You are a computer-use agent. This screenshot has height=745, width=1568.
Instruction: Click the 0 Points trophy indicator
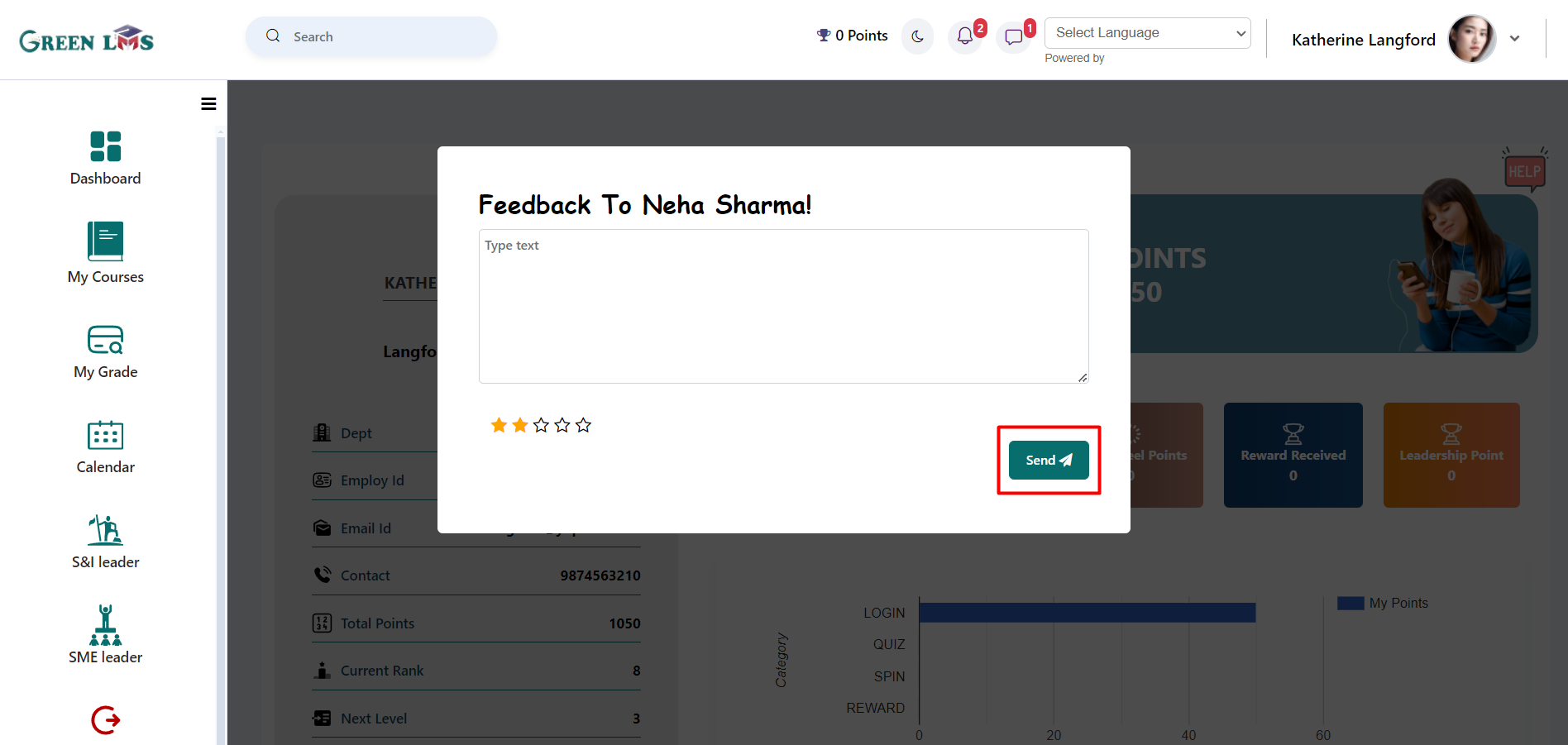(x=852, y=36)
